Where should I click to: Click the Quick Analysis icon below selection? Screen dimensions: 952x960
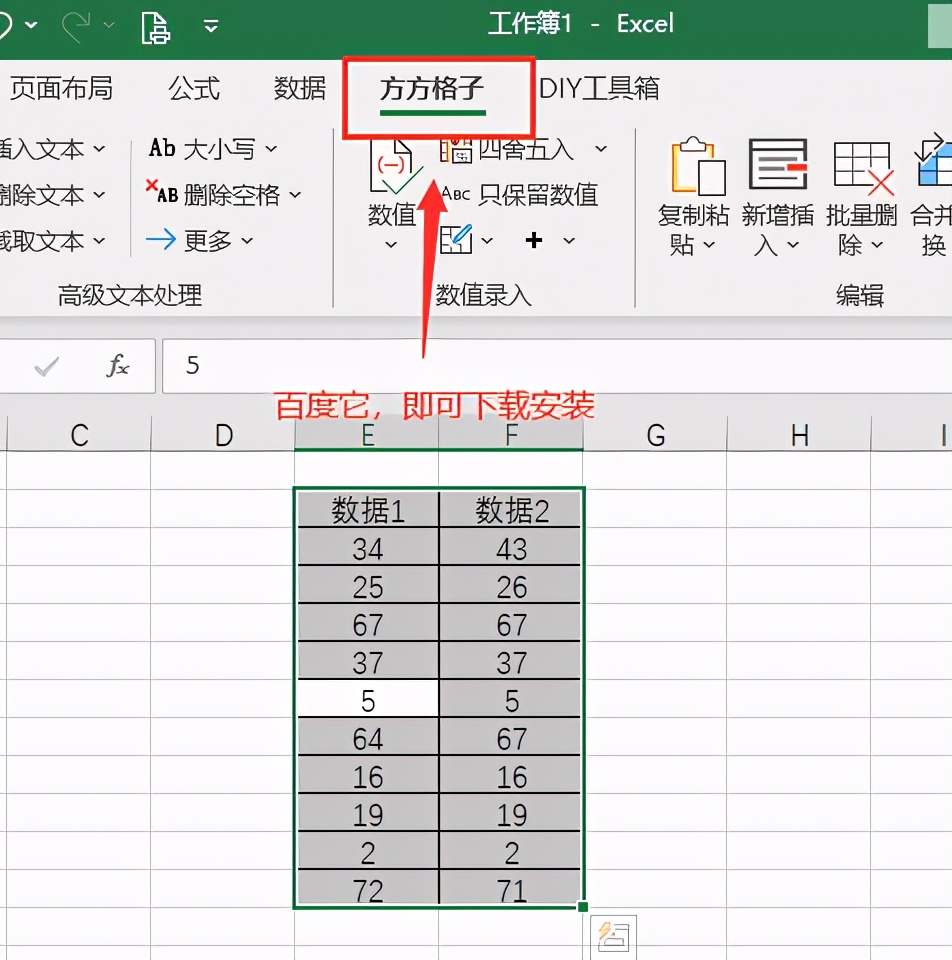tap(613, 937)
